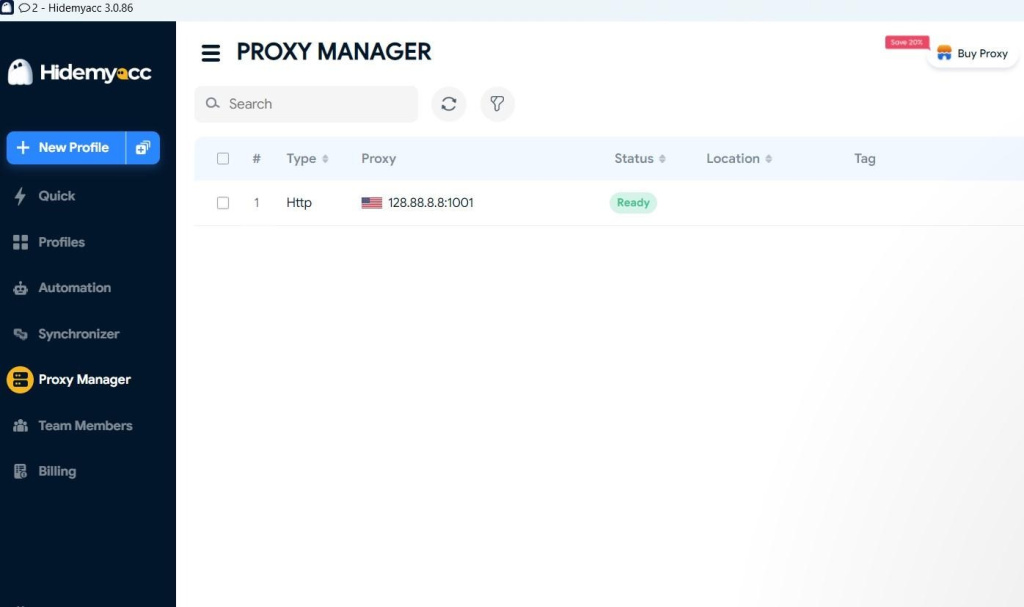Check the box for proxy row 1
The height and width of the screenshot is (607, 1024).
tap(223, 203)
